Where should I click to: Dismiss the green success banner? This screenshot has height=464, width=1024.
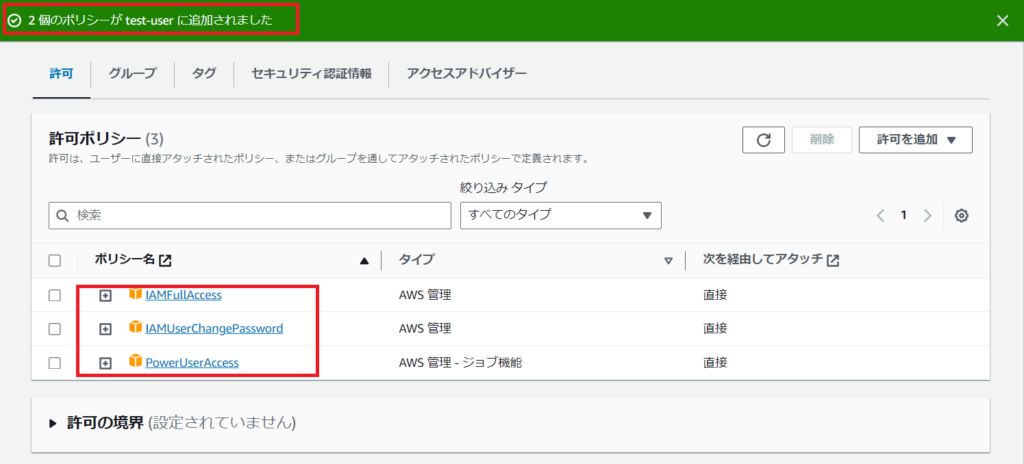(1003, 20)
